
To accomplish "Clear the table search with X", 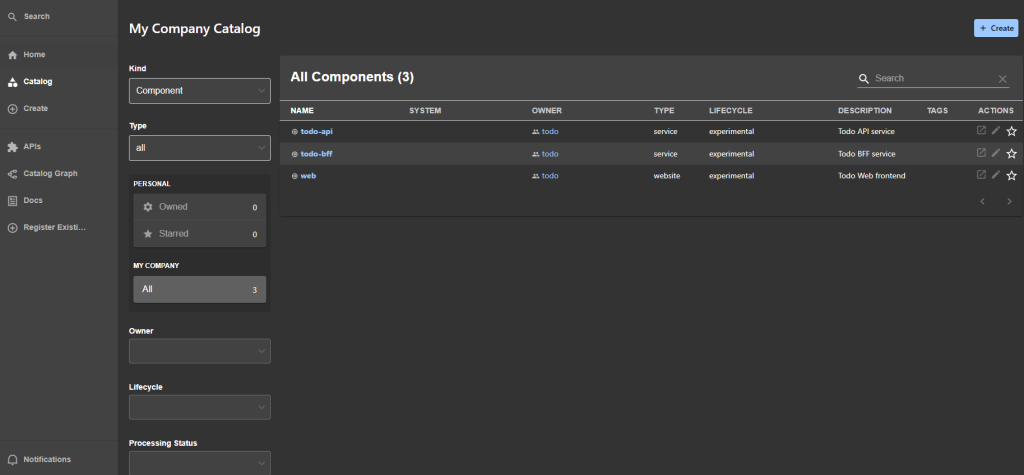I will [1002, 79].
